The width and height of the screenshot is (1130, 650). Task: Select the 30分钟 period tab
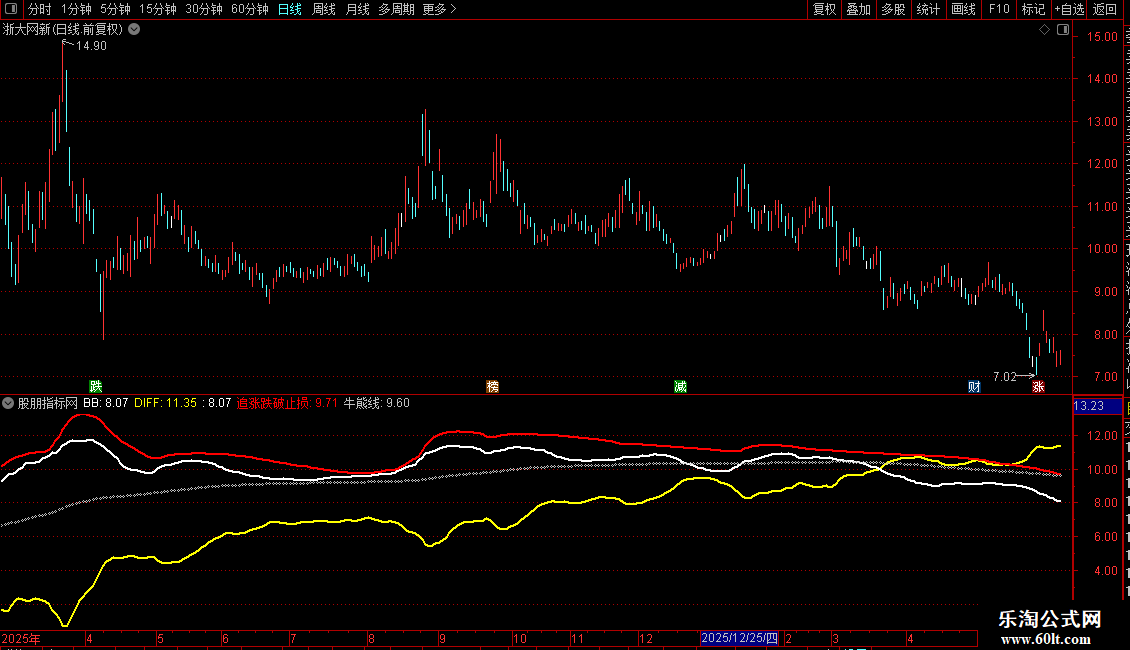[204, 9]
